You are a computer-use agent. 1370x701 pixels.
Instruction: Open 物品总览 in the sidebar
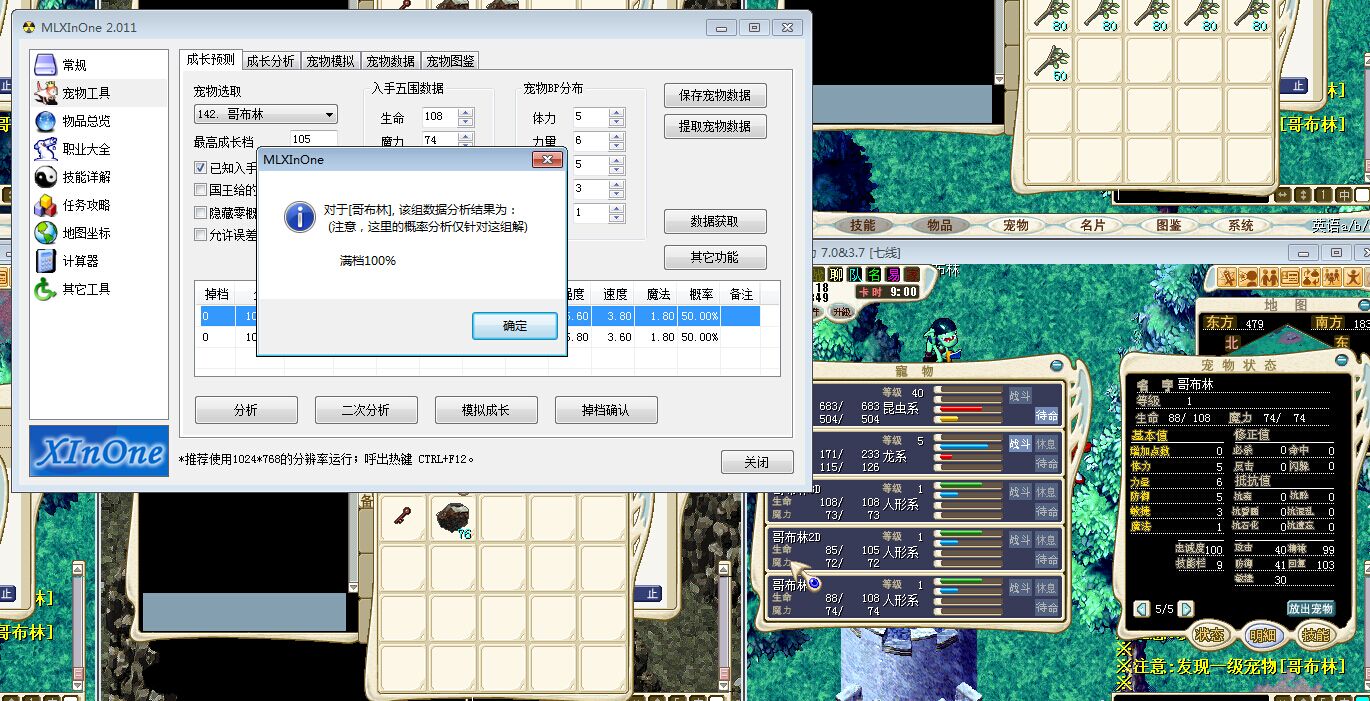(x=86, y=121)
